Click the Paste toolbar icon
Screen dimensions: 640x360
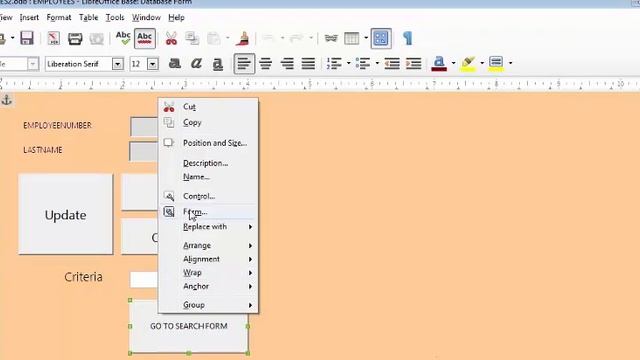[x=213, y=38]
